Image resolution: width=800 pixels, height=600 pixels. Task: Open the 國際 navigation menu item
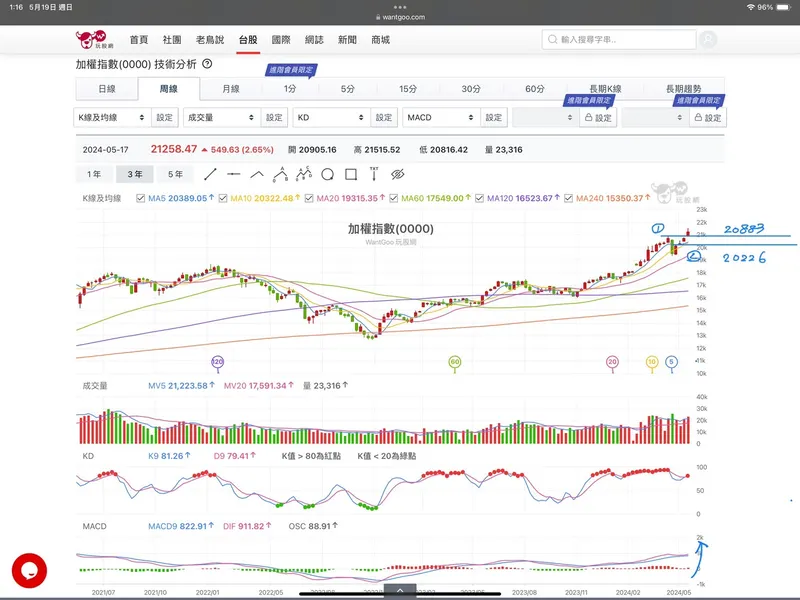coord(281,40)
